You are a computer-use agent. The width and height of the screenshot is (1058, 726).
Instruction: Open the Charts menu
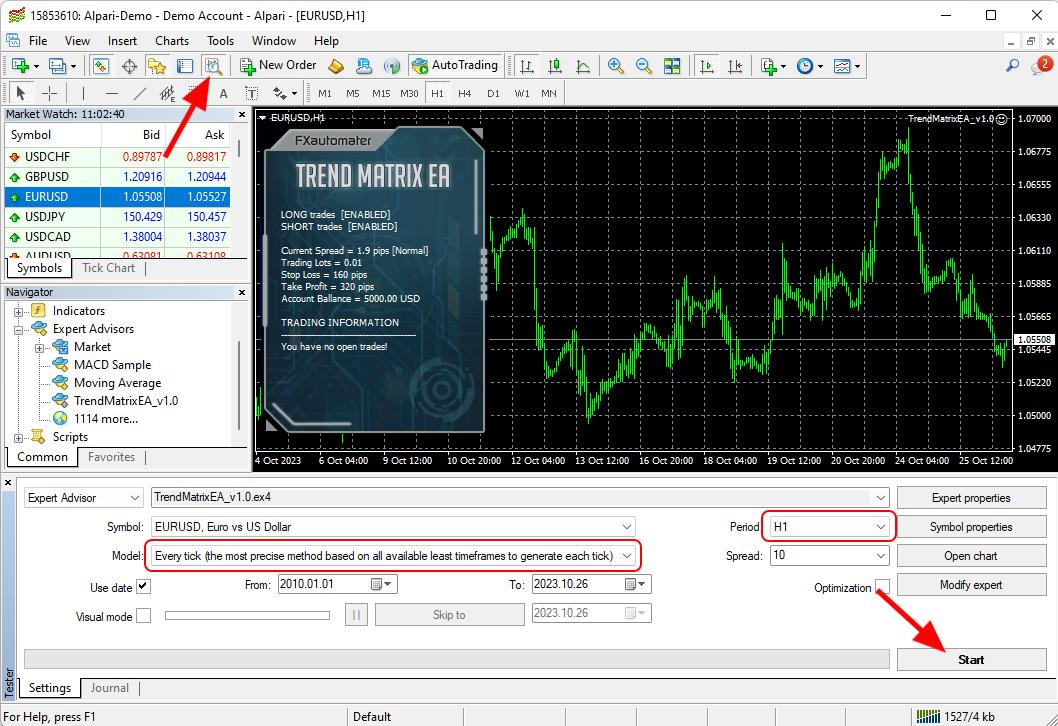click(172, 41)
